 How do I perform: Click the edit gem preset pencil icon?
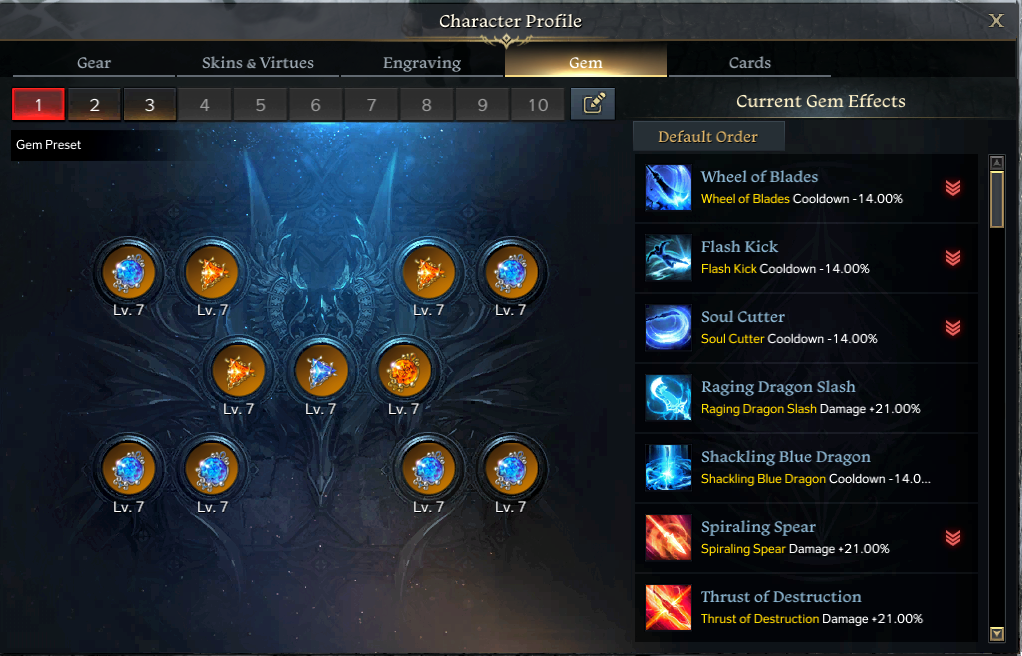[x=592, y=104]
